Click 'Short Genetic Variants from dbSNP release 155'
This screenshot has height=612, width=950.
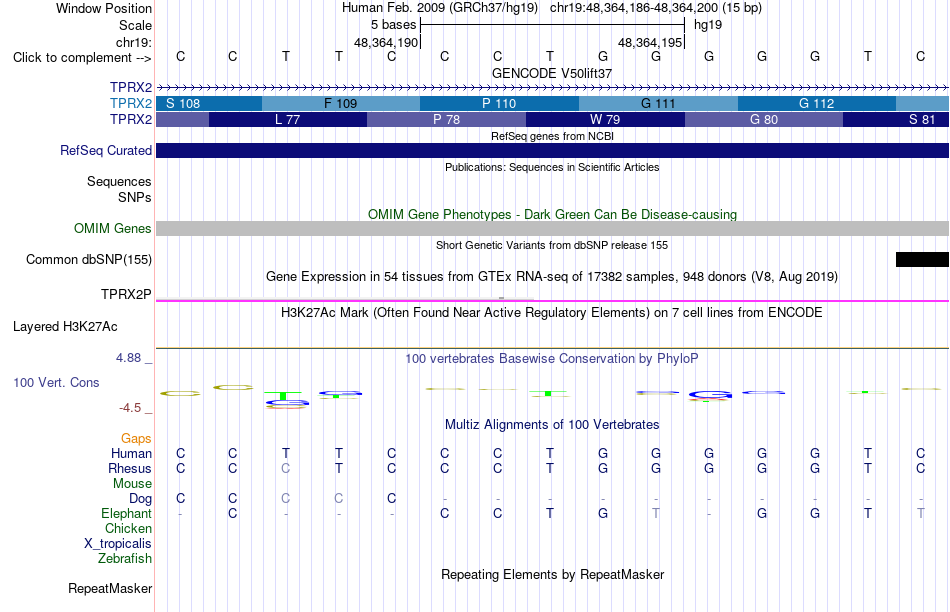pos(552,245)
